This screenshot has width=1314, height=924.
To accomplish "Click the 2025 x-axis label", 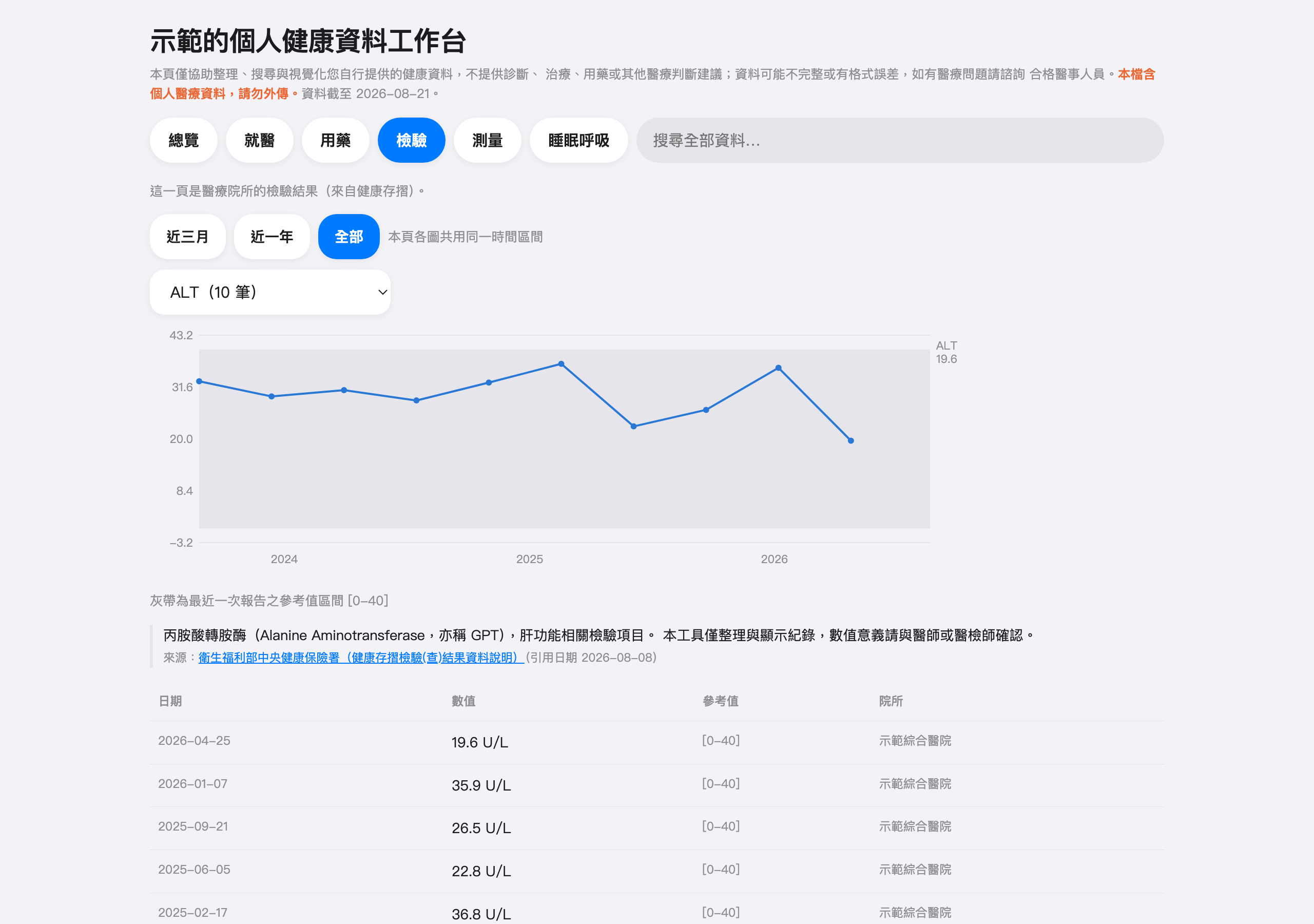I will (x=529, y=559).
